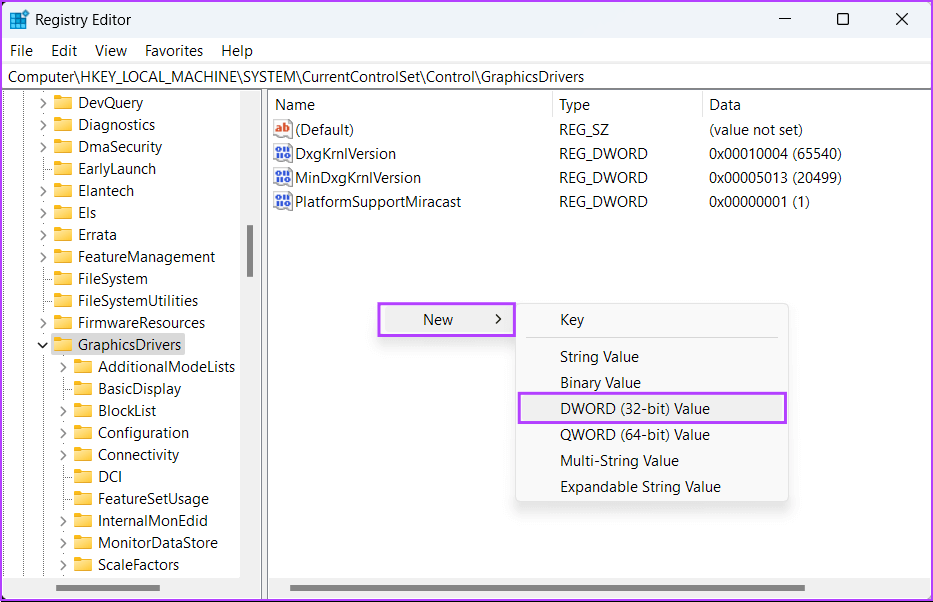This screenshot has width=933, height=602.
Task: Click the BasicDisplay folder icon
Action: click(x=83, y=389)
